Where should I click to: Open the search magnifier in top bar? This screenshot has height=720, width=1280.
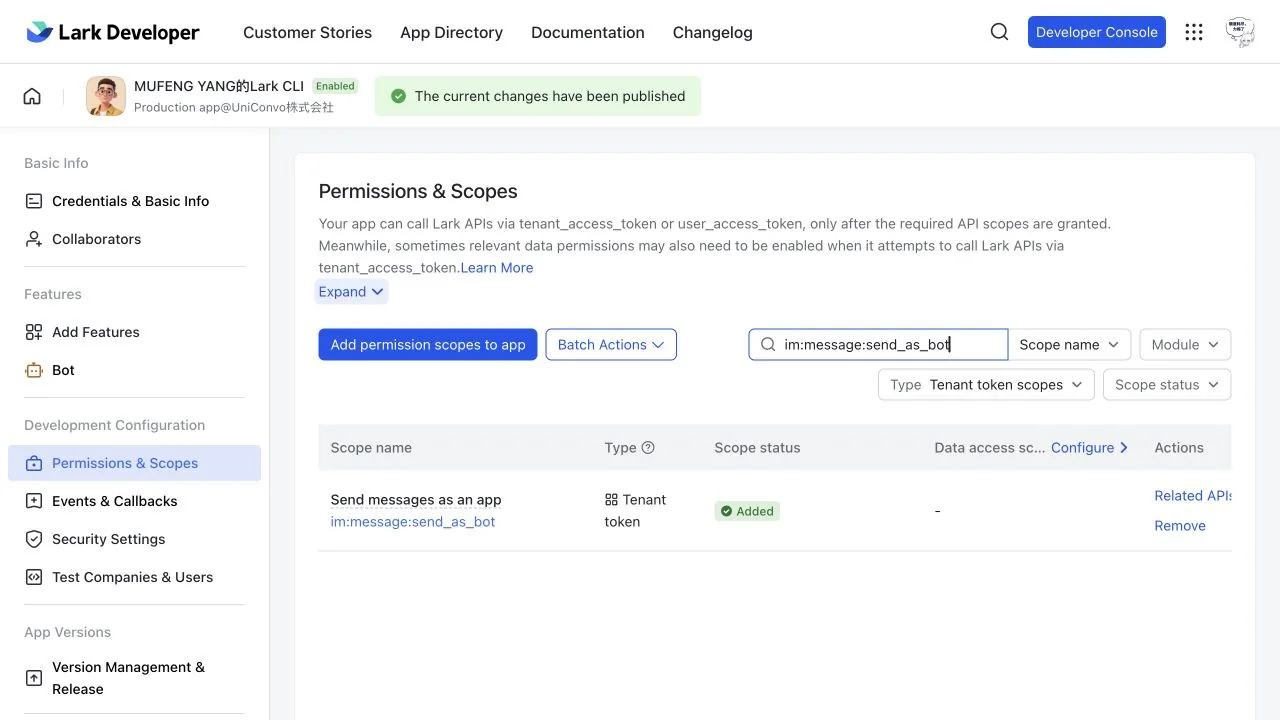tap(999, 32)
